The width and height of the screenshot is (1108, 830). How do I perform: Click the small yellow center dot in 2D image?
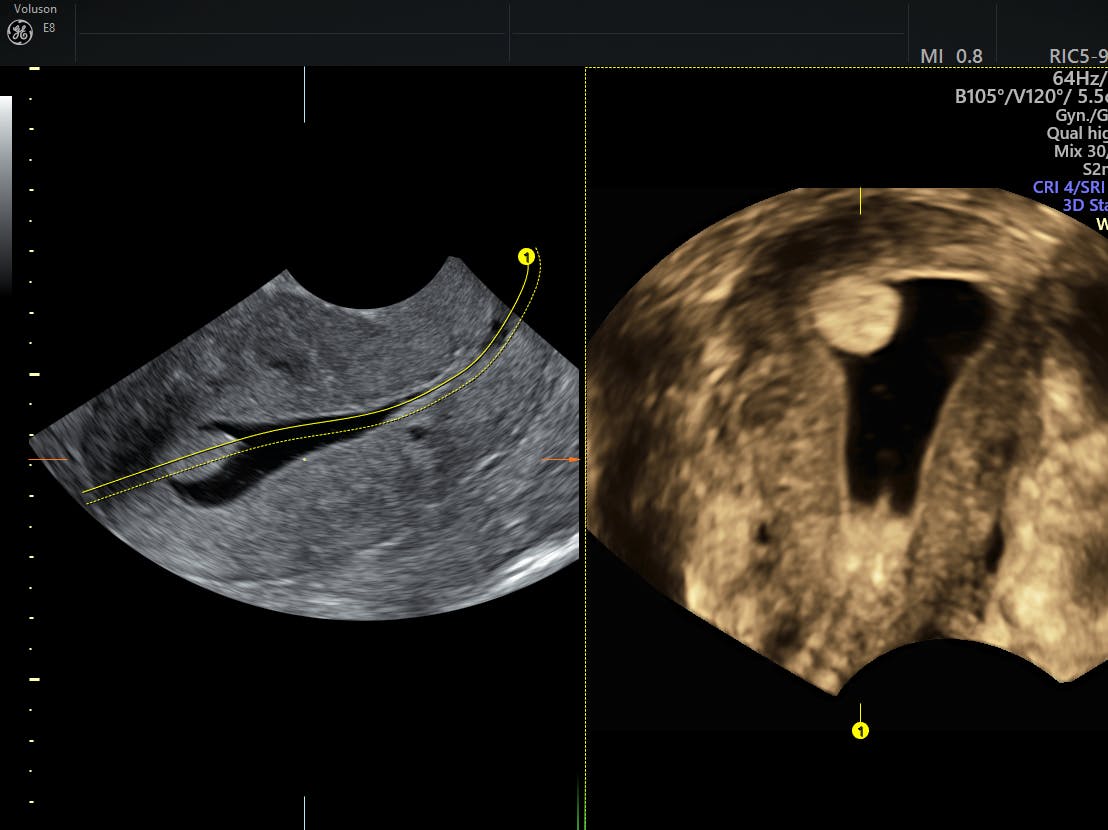point(304,460)
